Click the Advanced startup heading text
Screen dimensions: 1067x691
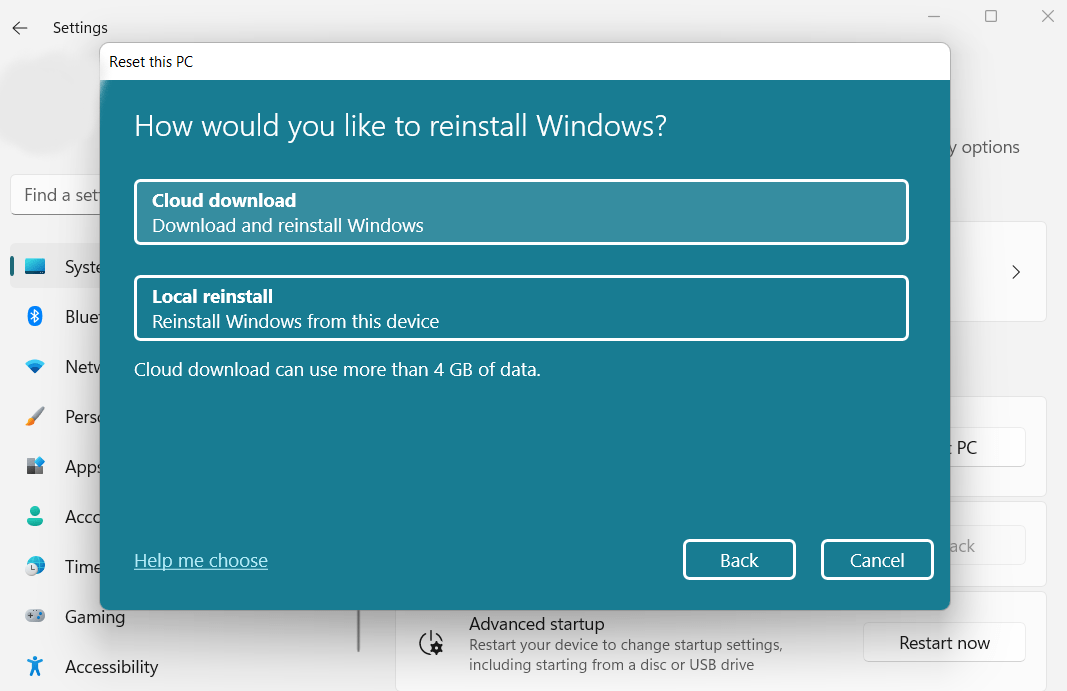pos(536,624)
